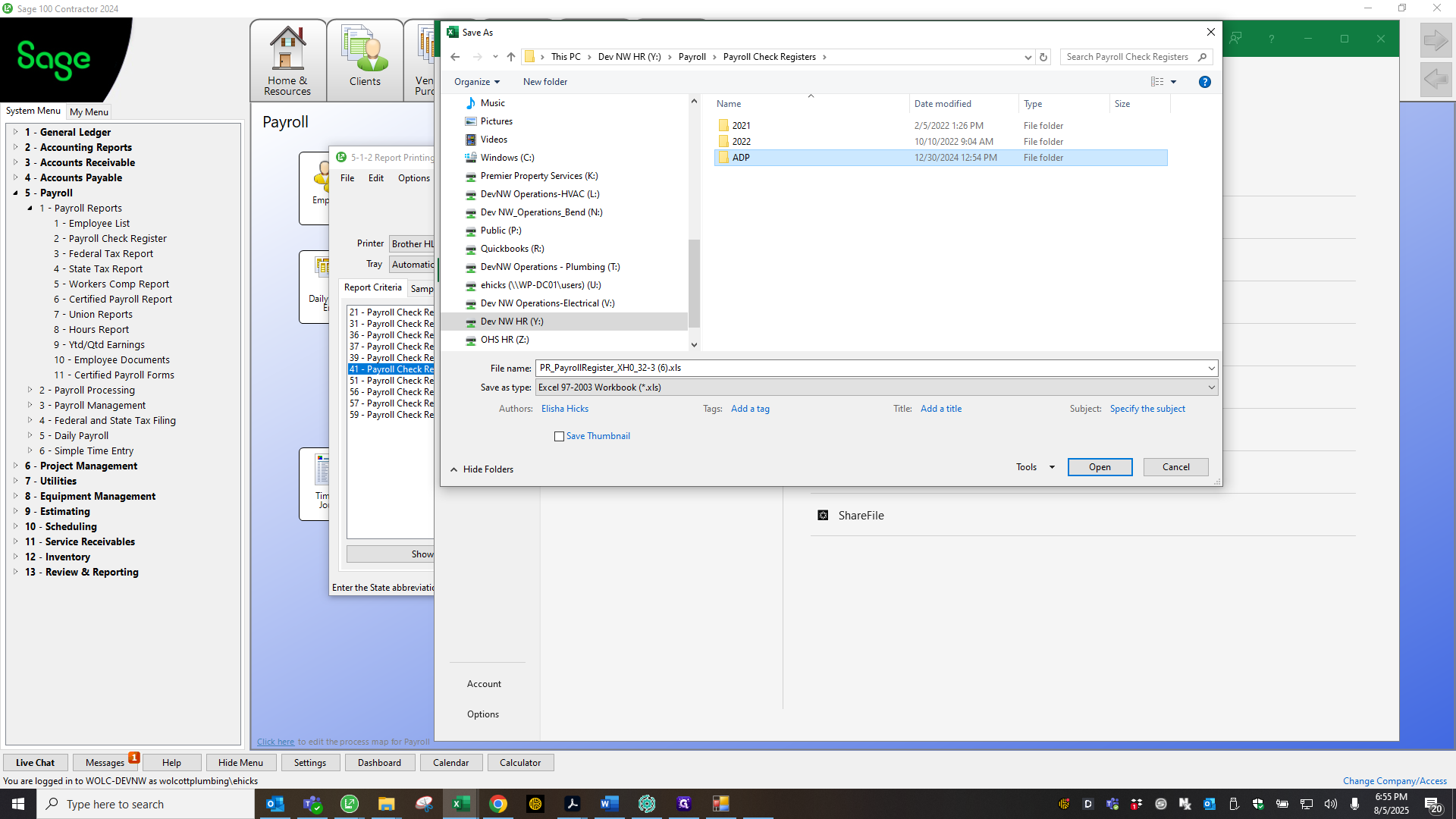Image resolution: width=1456 pixels, height=819 pixels.
Task: Enable Save Thumbnail checkbox
Action: [x=560, y=437]
